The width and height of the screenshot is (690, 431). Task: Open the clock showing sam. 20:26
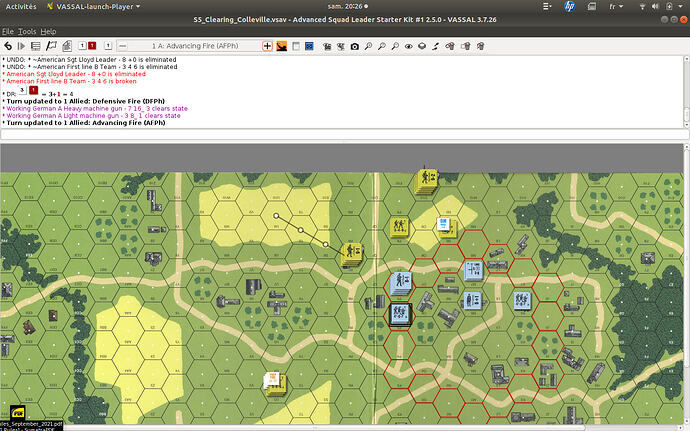tap(348, 7)
